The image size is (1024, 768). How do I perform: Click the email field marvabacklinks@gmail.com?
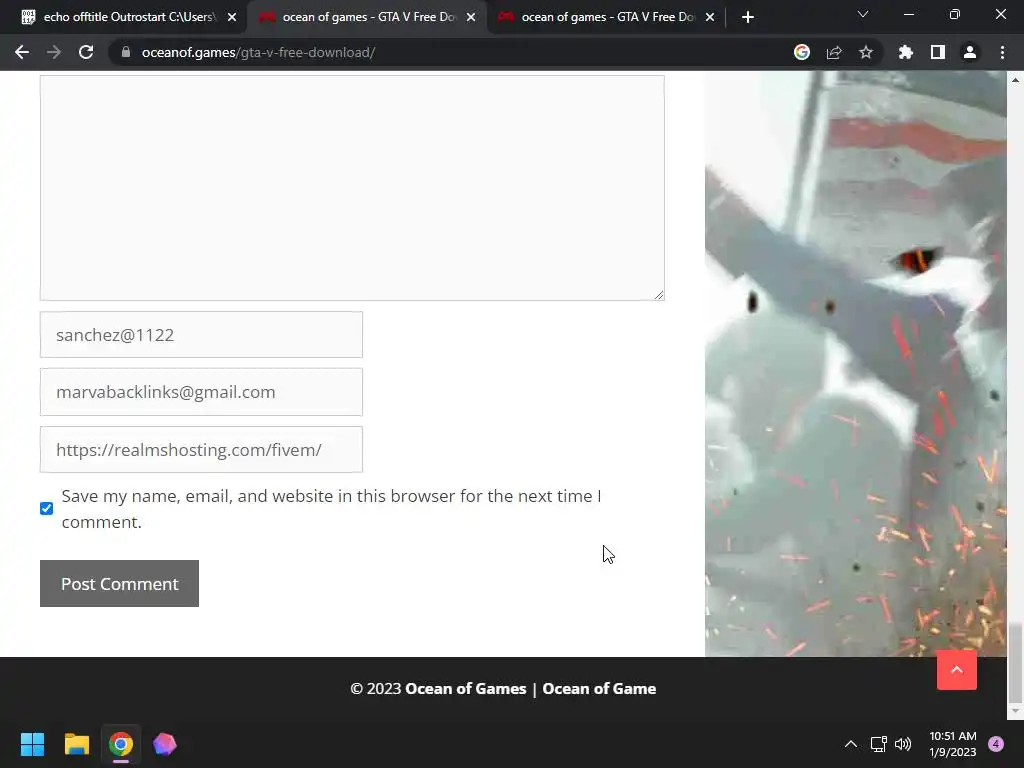pos(201,392)
